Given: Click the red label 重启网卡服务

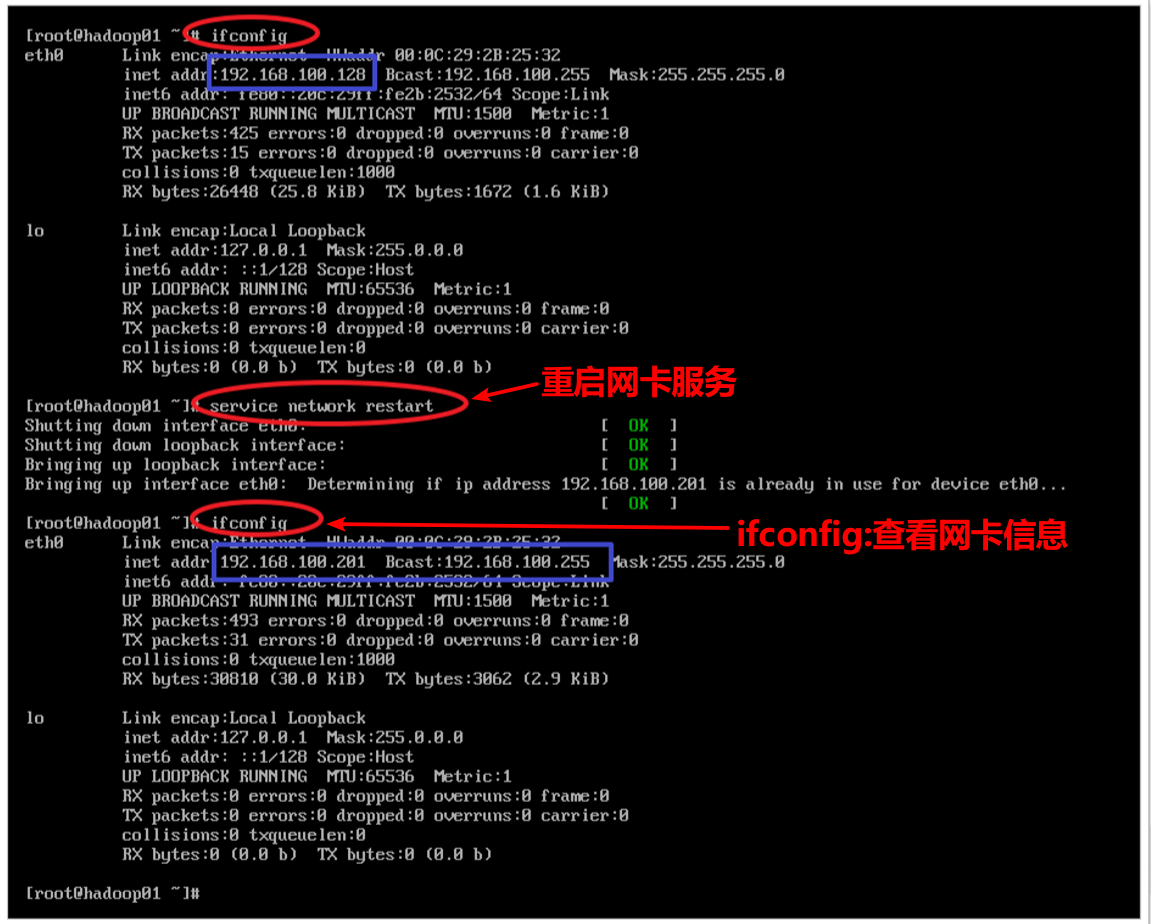Looking at the screenshot, I should 639,382.
